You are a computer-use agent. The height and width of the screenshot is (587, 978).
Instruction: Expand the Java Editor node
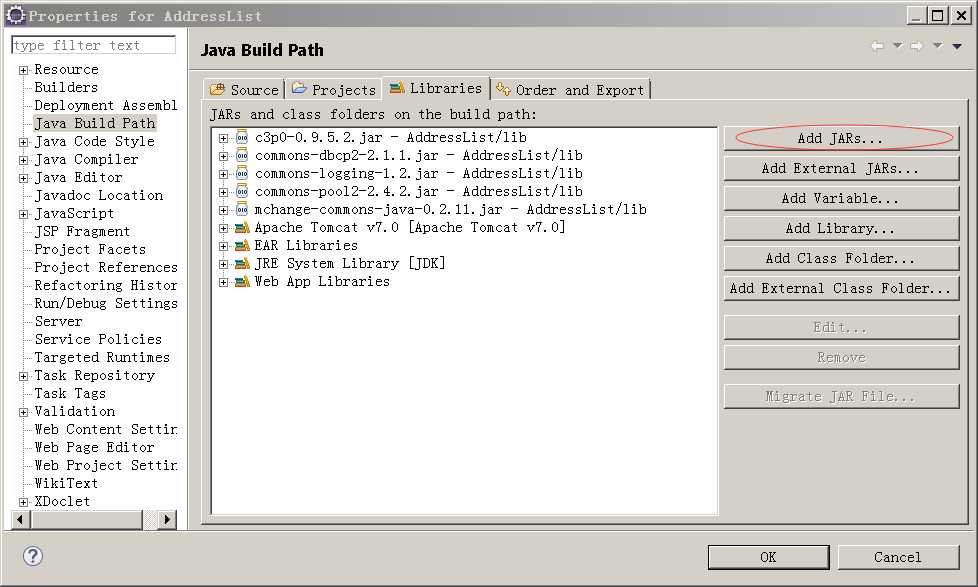23,178
